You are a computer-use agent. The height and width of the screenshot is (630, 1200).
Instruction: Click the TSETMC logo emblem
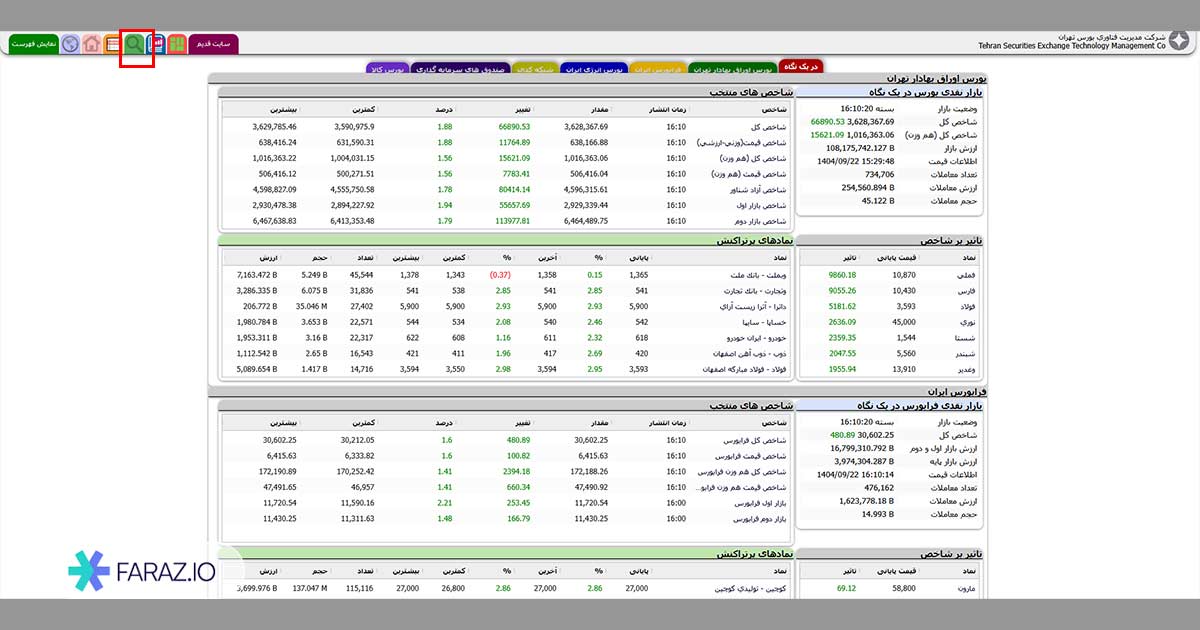(1179, 41)
